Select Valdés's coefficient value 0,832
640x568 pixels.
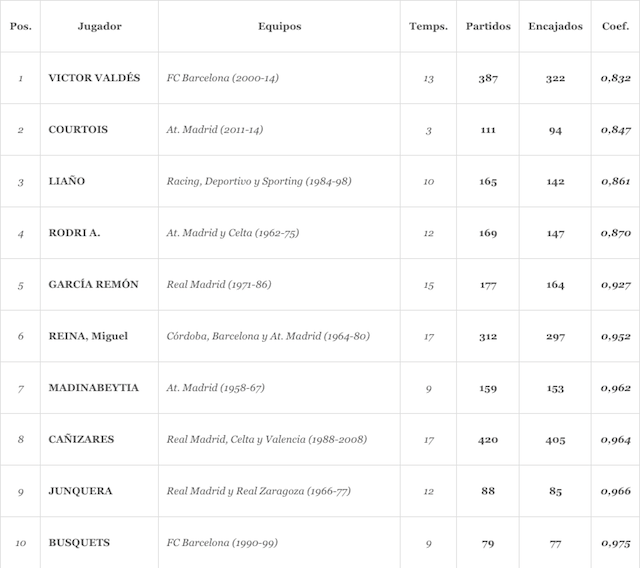pyautogui.click(x=615, y=78)
